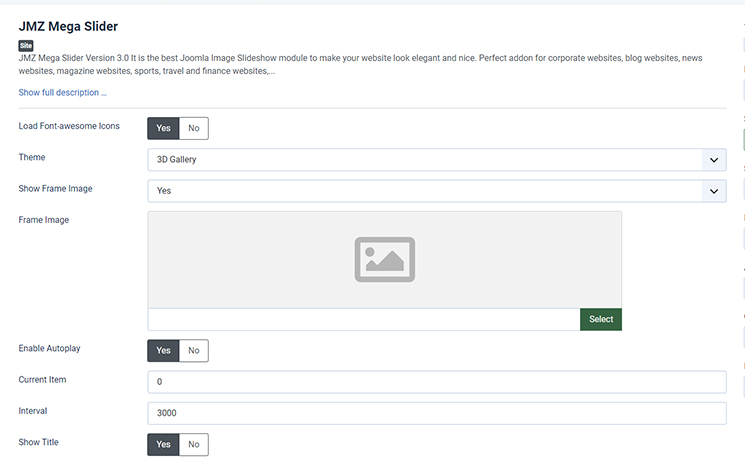Click the Frame Image path text field
745x463 pixels.
(x=364, y=319)
